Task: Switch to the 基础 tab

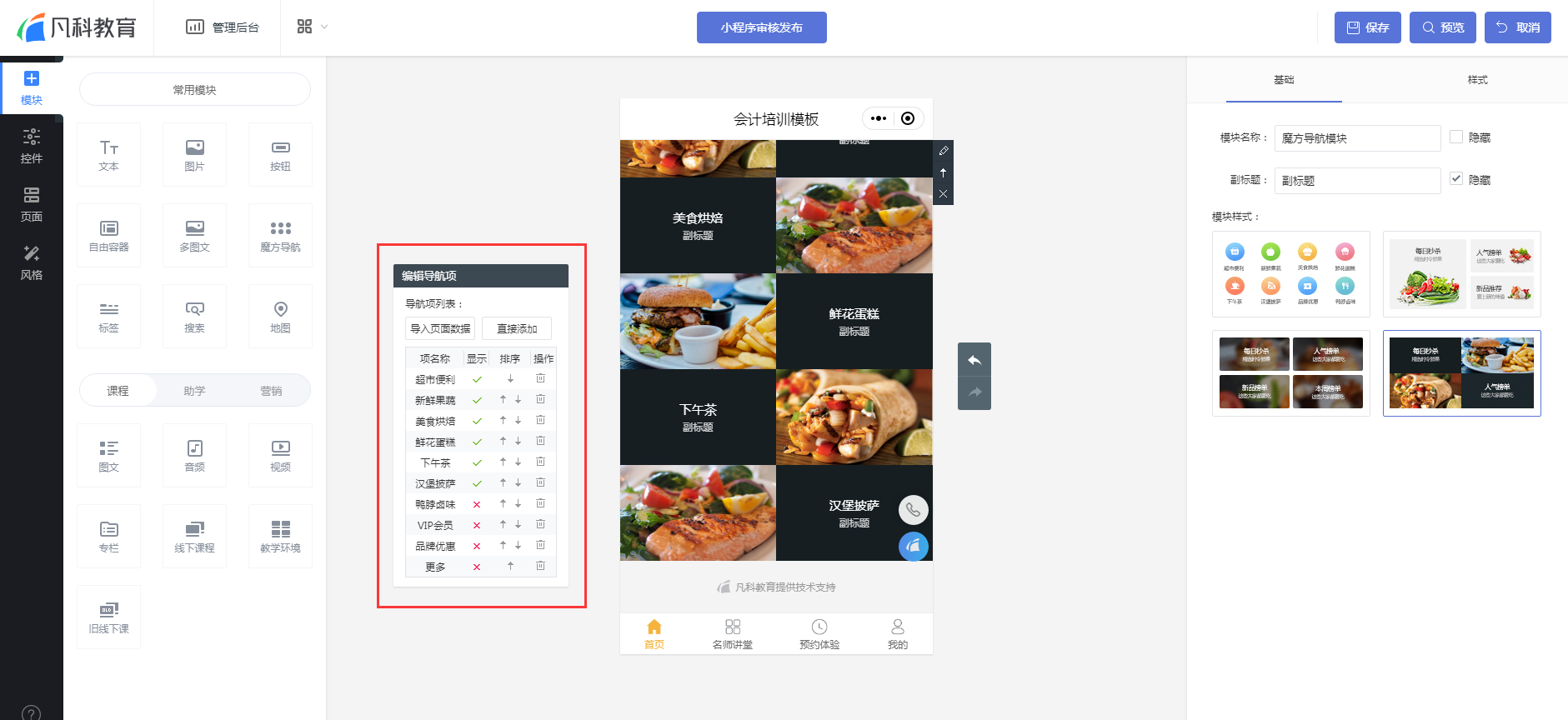Action: [1284, 80]
